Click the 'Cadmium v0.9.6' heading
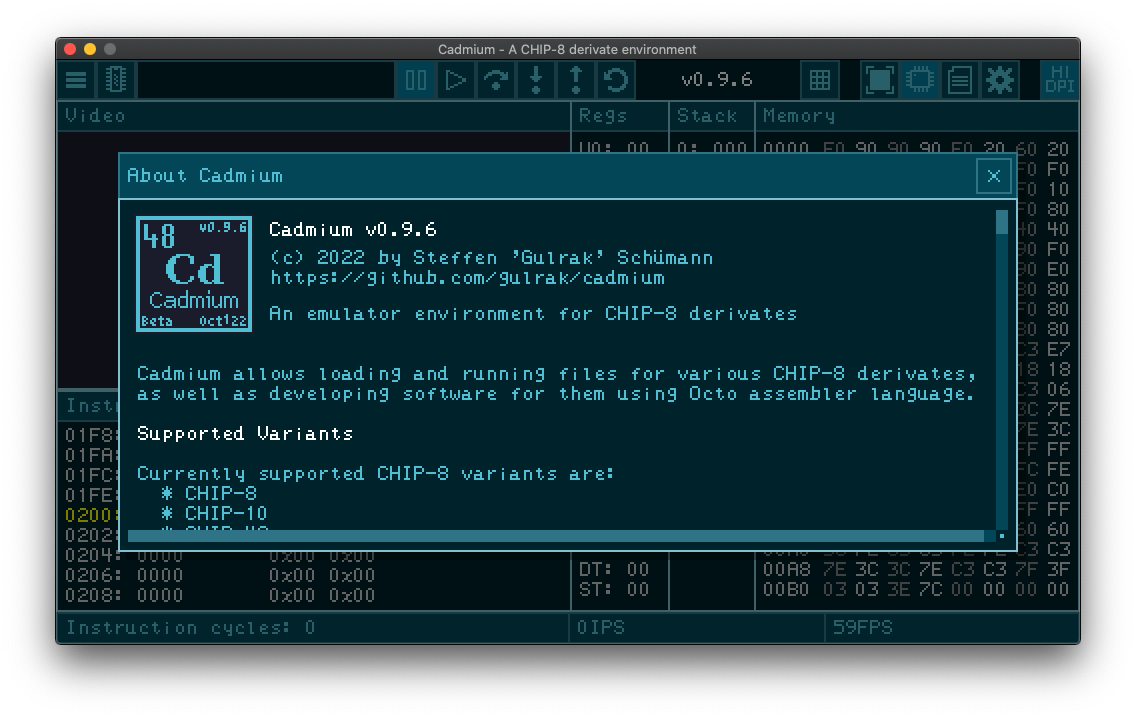Screen dimensions: 1136x718 (x=353, y=230)
